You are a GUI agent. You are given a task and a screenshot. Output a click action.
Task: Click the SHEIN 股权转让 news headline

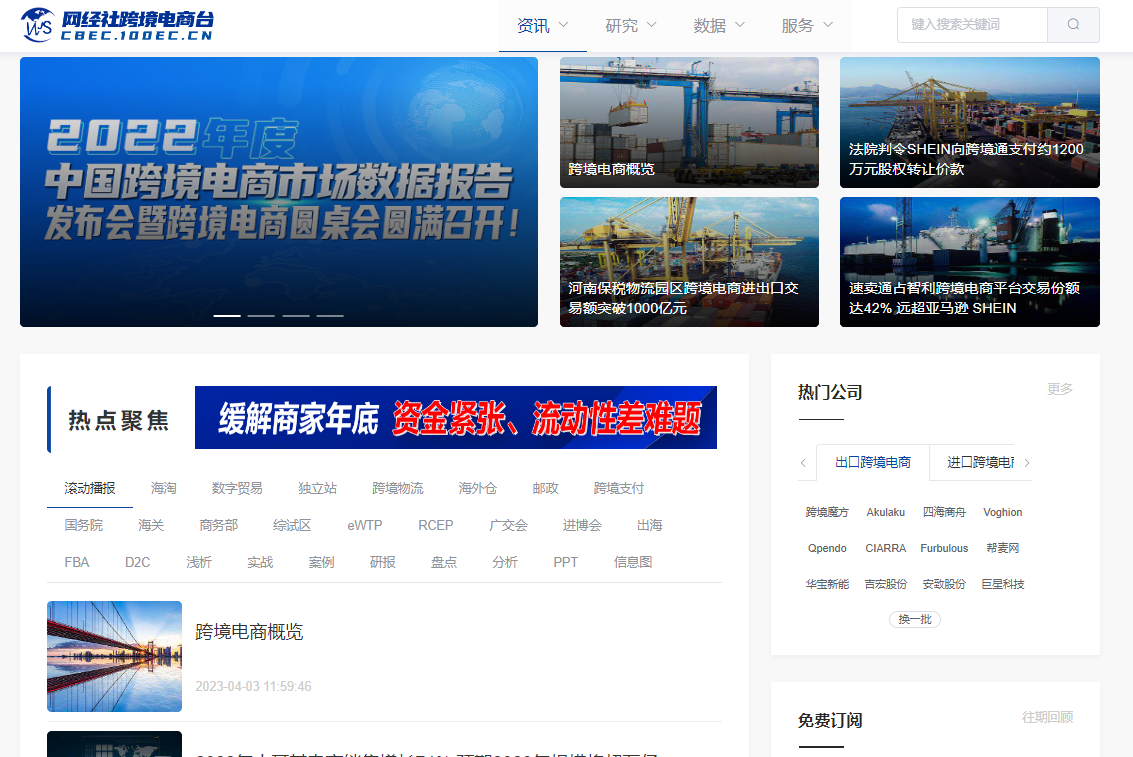pos(963,162)
